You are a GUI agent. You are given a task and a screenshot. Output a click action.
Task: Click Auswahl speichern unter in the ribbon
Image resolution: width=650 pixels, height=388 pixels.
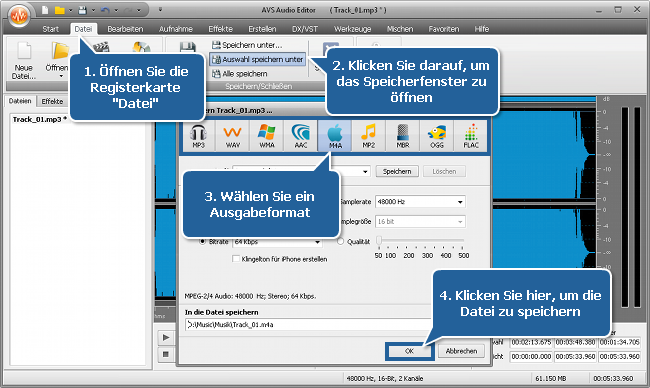(x=257, y=59)
